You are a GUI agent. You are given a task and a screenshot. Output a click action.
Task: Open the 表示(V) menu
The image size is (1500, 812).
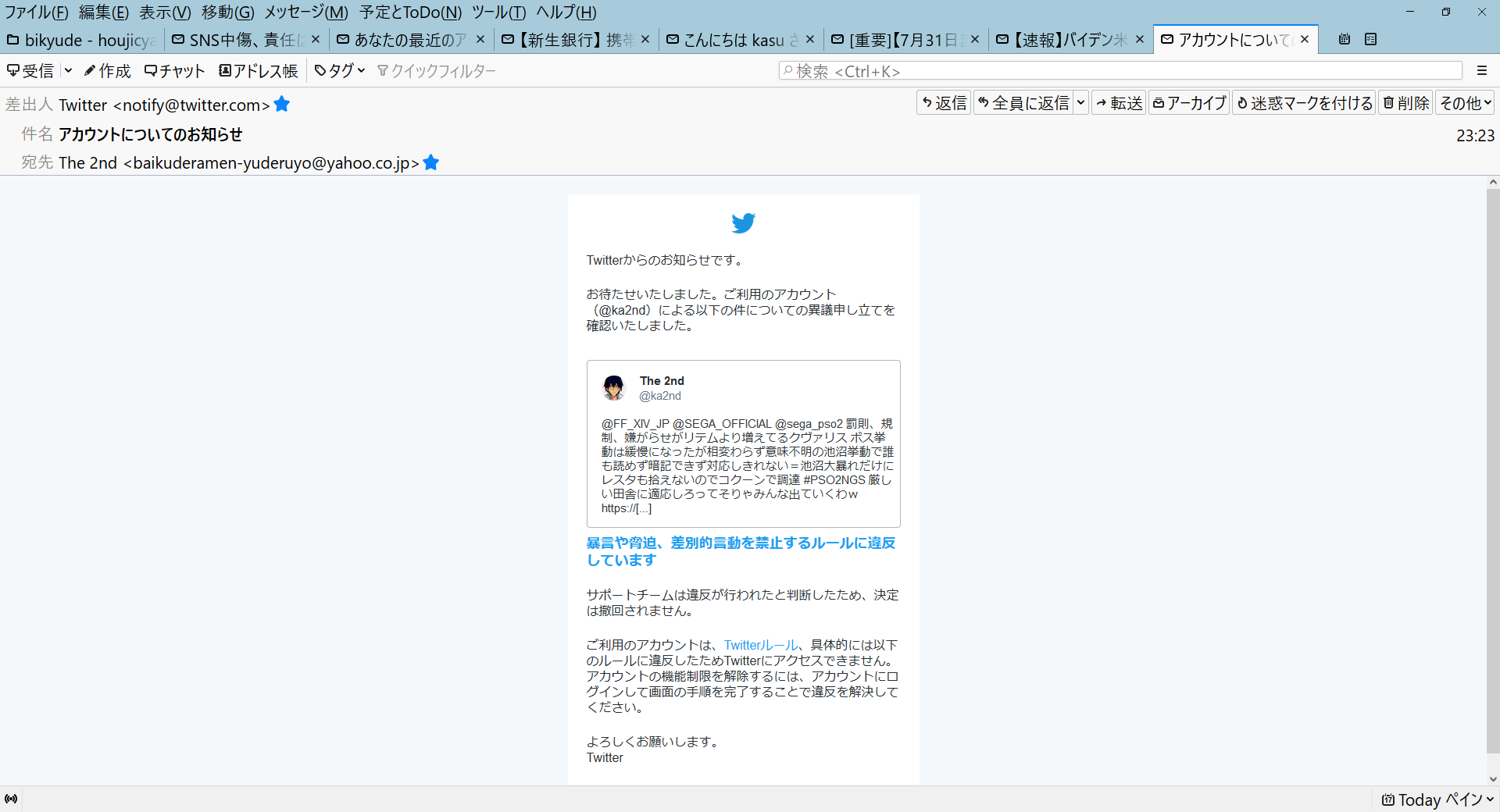165,12
